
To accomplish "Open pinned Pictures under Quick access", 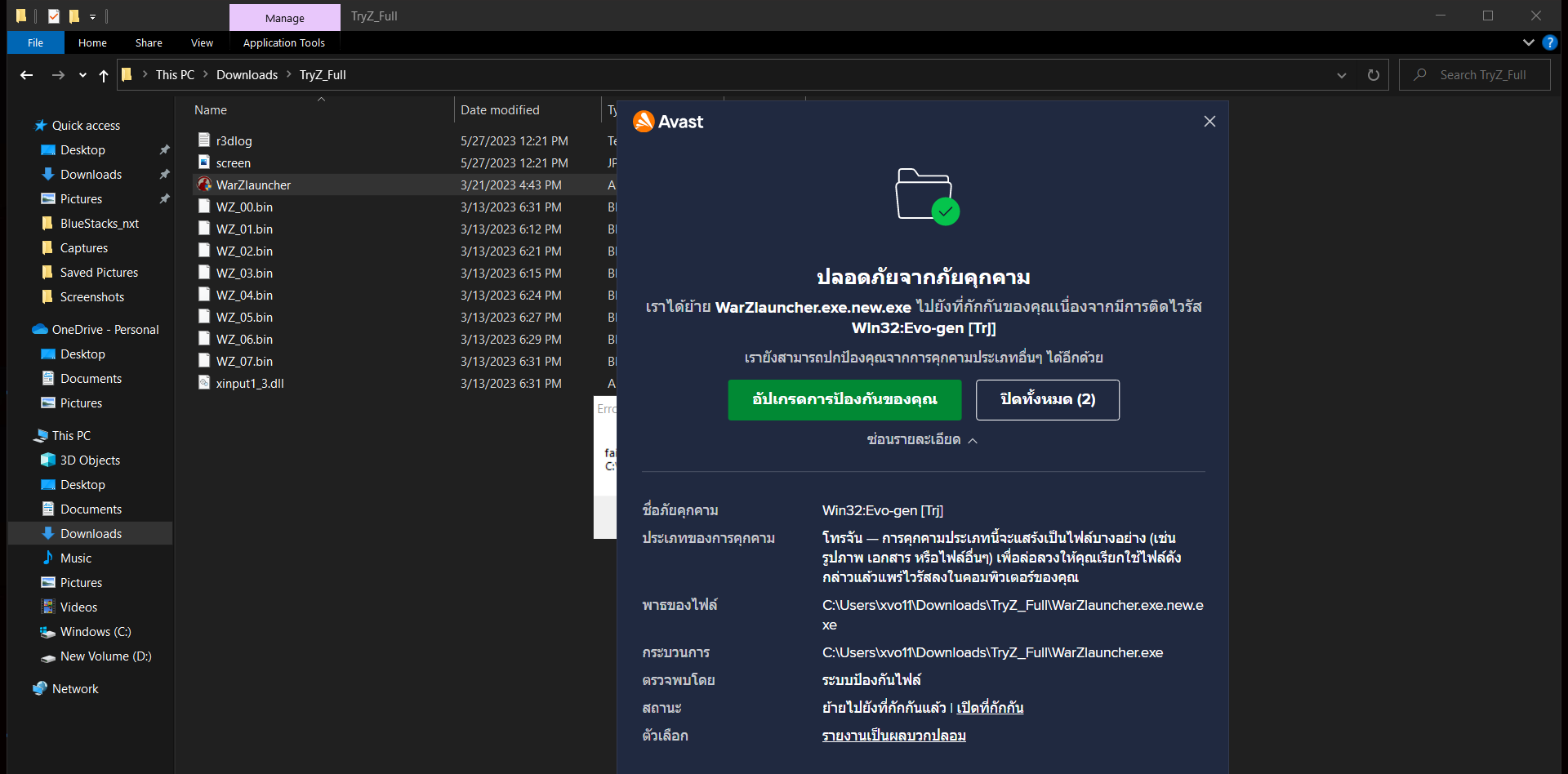I will click(81, 199).
